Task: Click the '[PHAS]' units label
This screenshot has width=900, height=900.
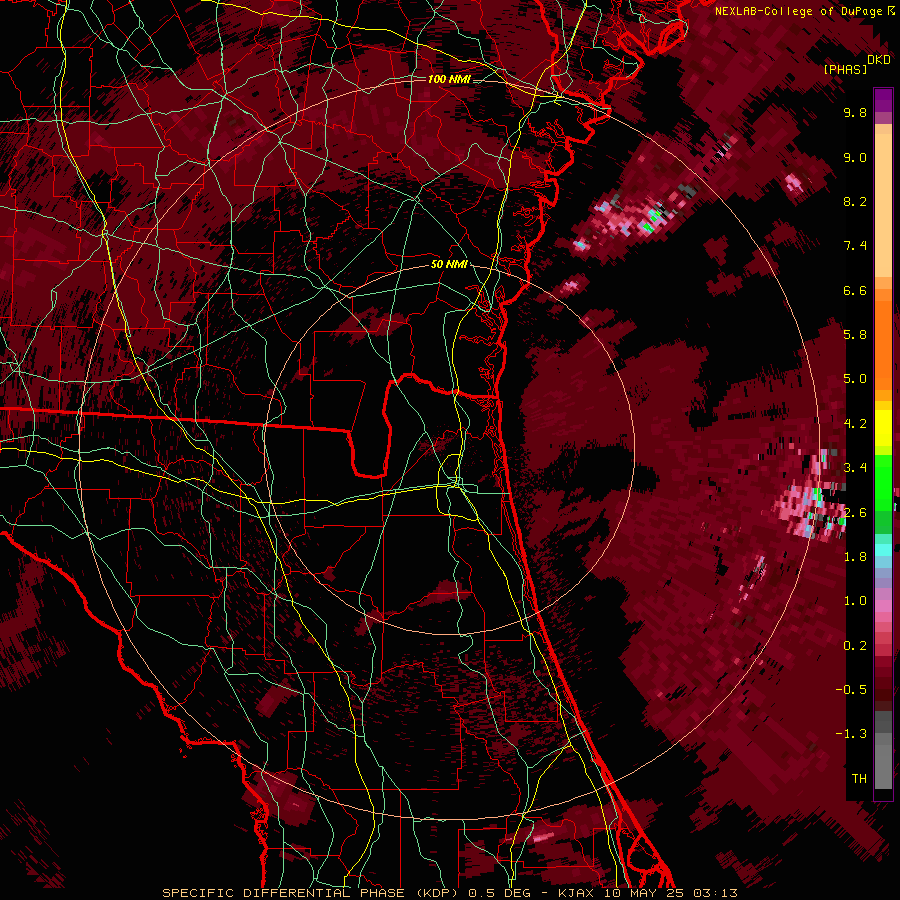Action: point(845,70)
